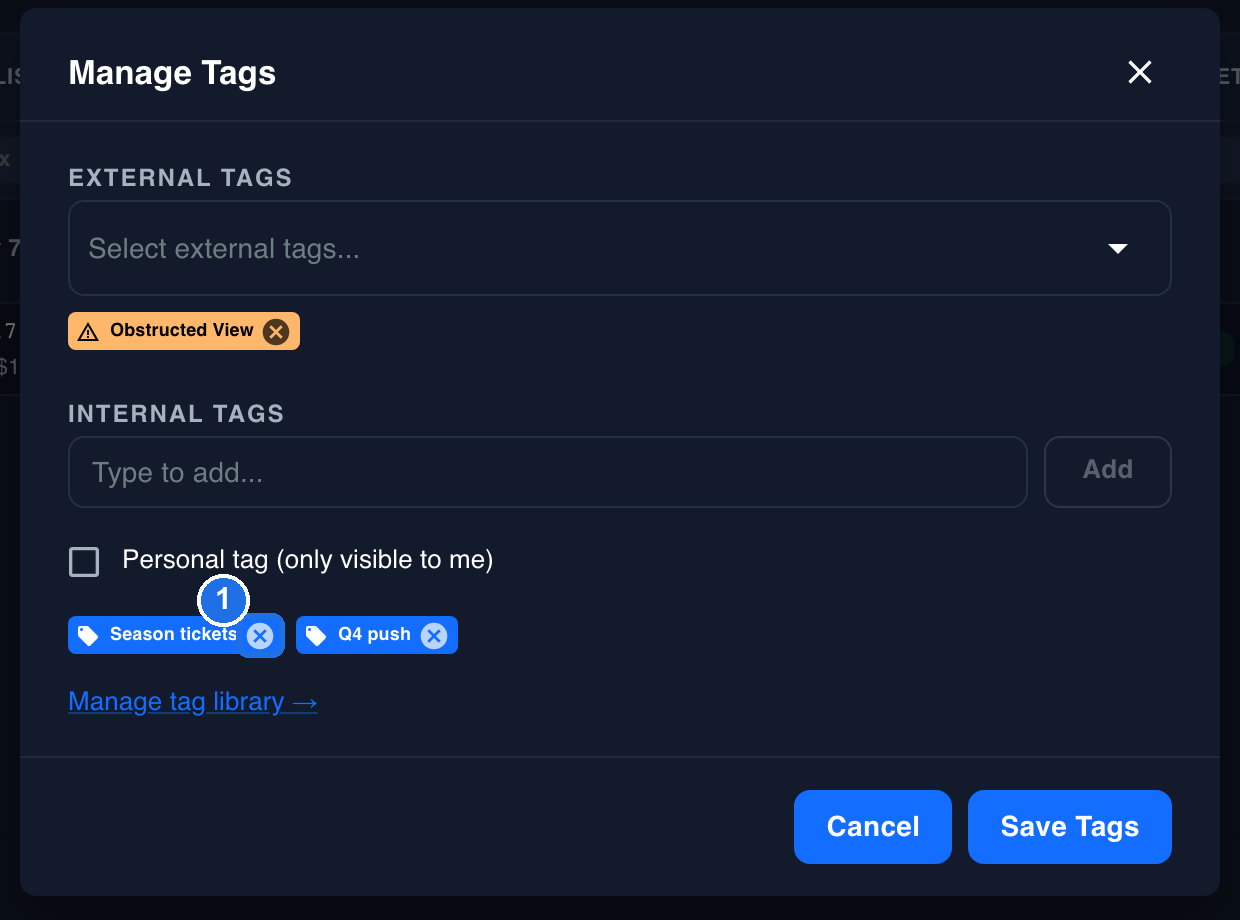Click the tag icon on Season tickets
Viewport: 1240px width, 920px height.
[x=88, y=636]
